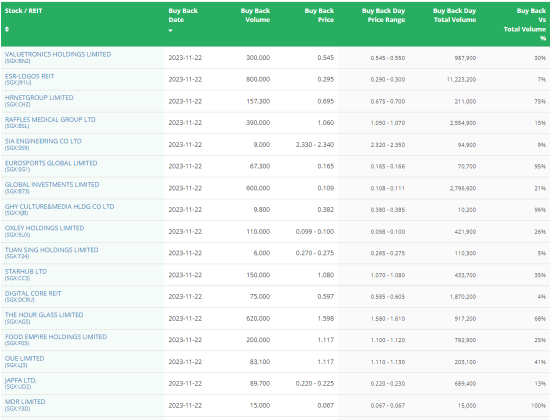Select Food Empire total volume 792,900
This screenshot has width=553, height=420.
(x=465, y=340)
